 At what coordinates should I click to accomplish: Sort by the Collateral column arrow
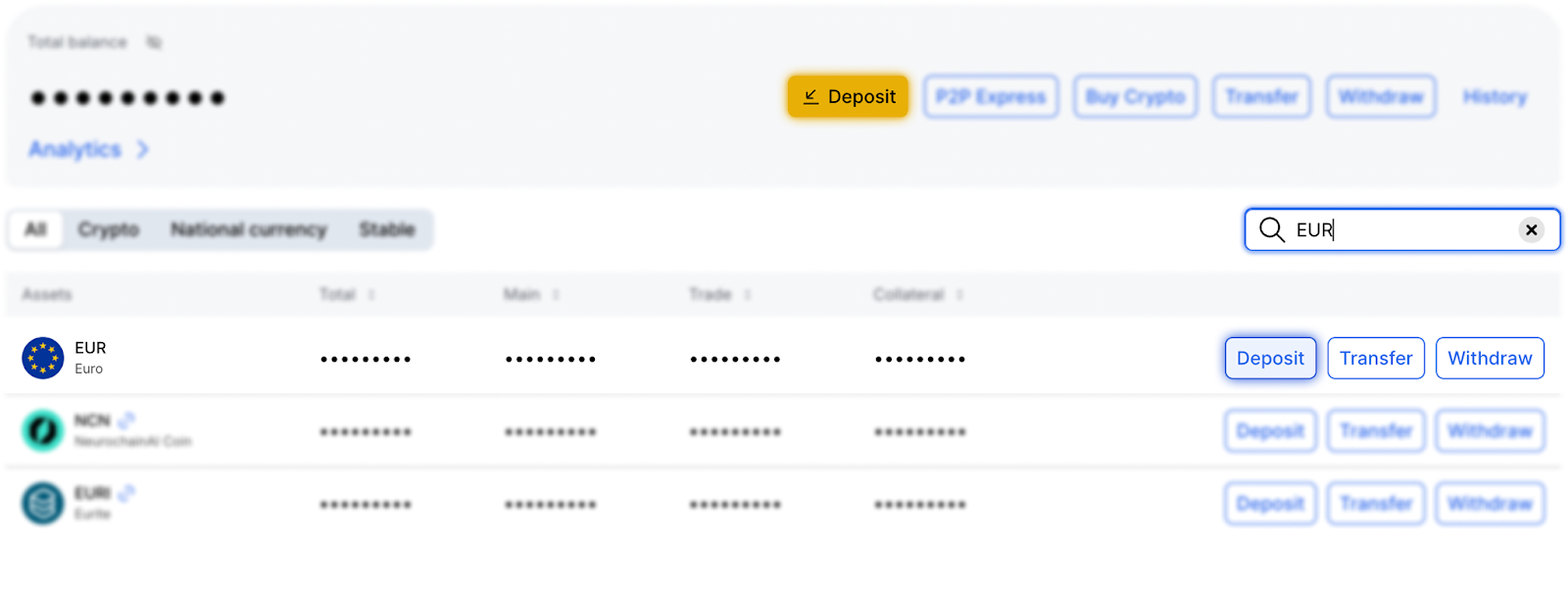(x=959, y=294)
